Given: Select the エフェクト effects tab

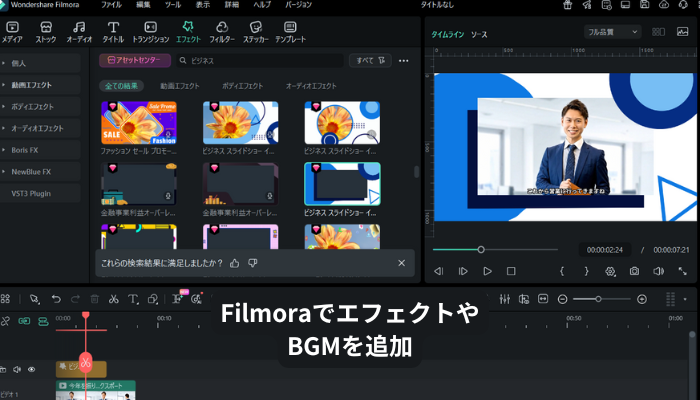Looking at the screenshot, I should pyautogui.click(x=188, y=32).
